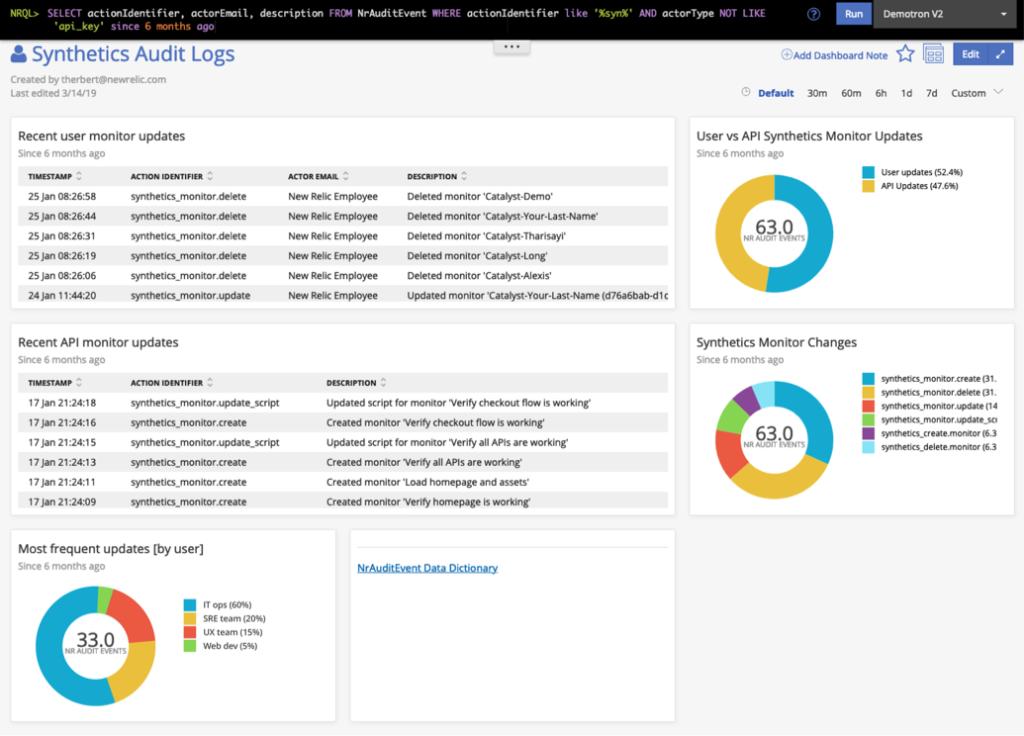Open the dashboard grid layout icon
1024x736 pixels.
point(933,53)
